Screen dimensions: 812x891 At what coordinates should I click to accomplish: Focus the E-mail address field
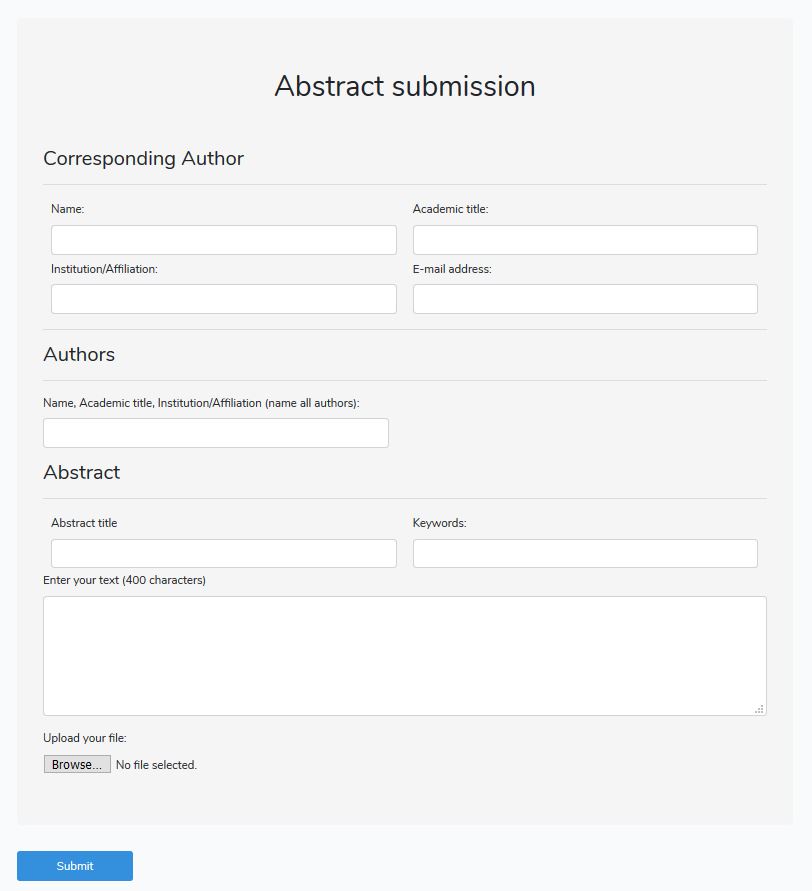tap(585, 298)
